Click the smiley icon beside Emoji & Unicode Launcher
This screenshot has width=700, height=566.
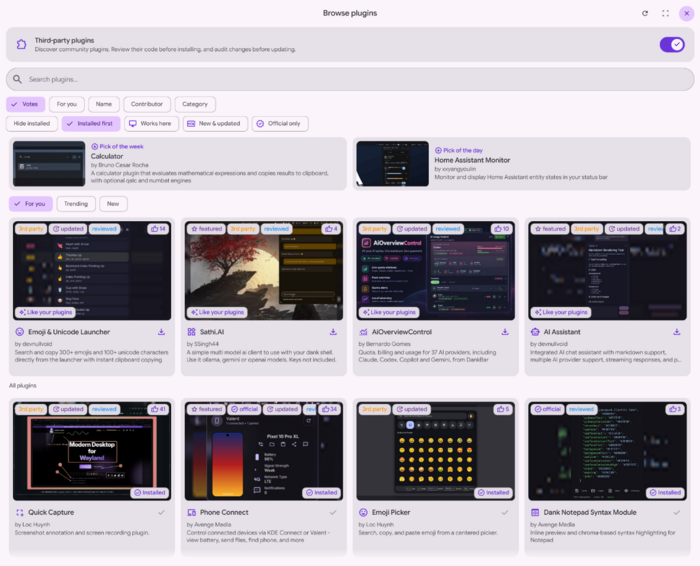[x=20, y=332]
